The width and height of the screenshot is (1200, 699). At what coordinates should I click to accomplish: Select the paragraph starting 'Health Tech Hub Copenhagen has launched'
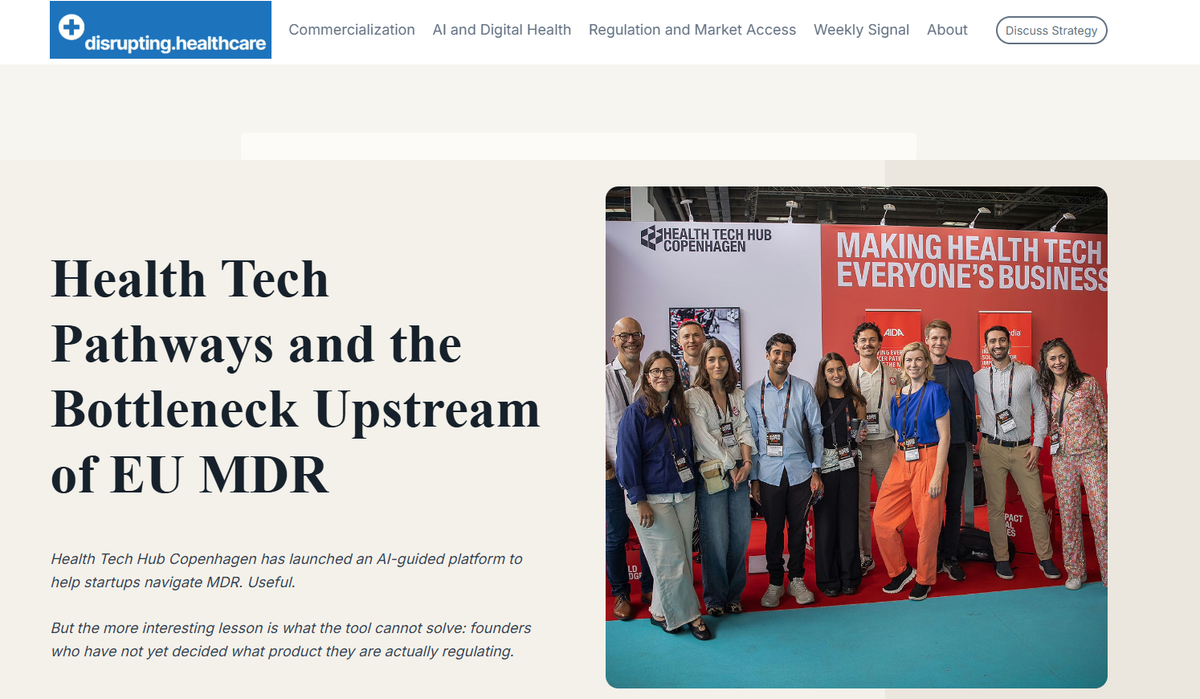(x=287, y=570)
